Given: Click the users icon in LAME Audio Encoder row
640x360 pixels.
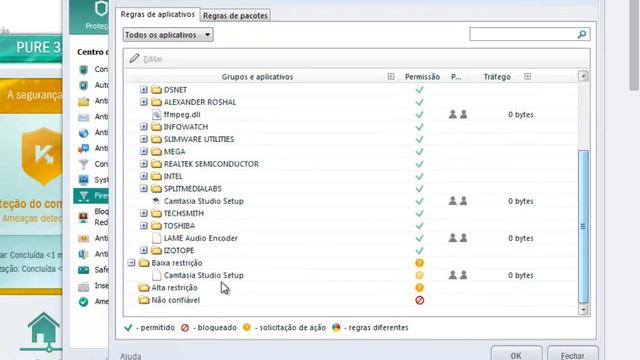Looking at the screenshot, I should coord(458,238).
